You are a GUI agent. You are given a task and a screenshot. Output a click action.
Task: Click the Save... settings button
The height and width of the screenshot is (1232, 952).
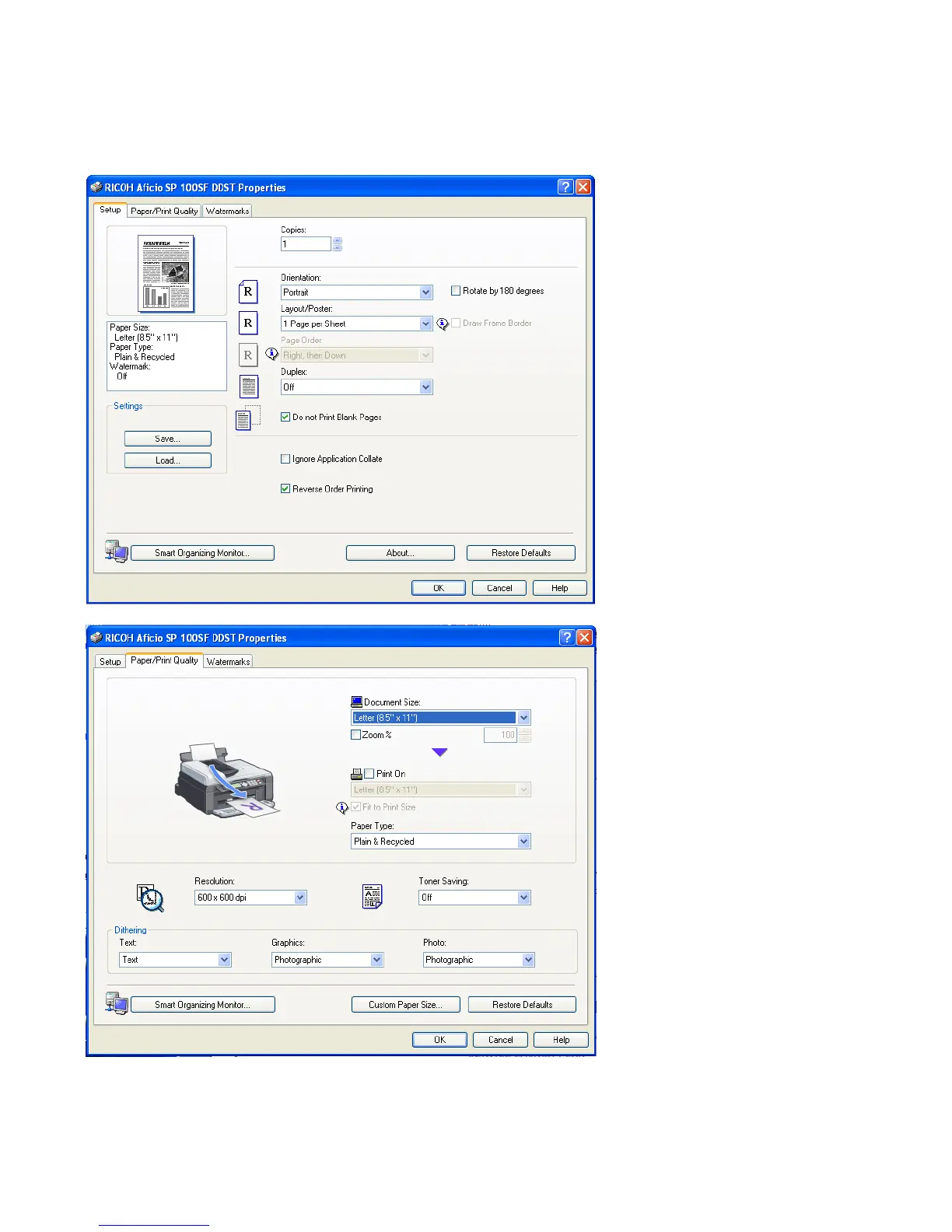pos(168,439)
